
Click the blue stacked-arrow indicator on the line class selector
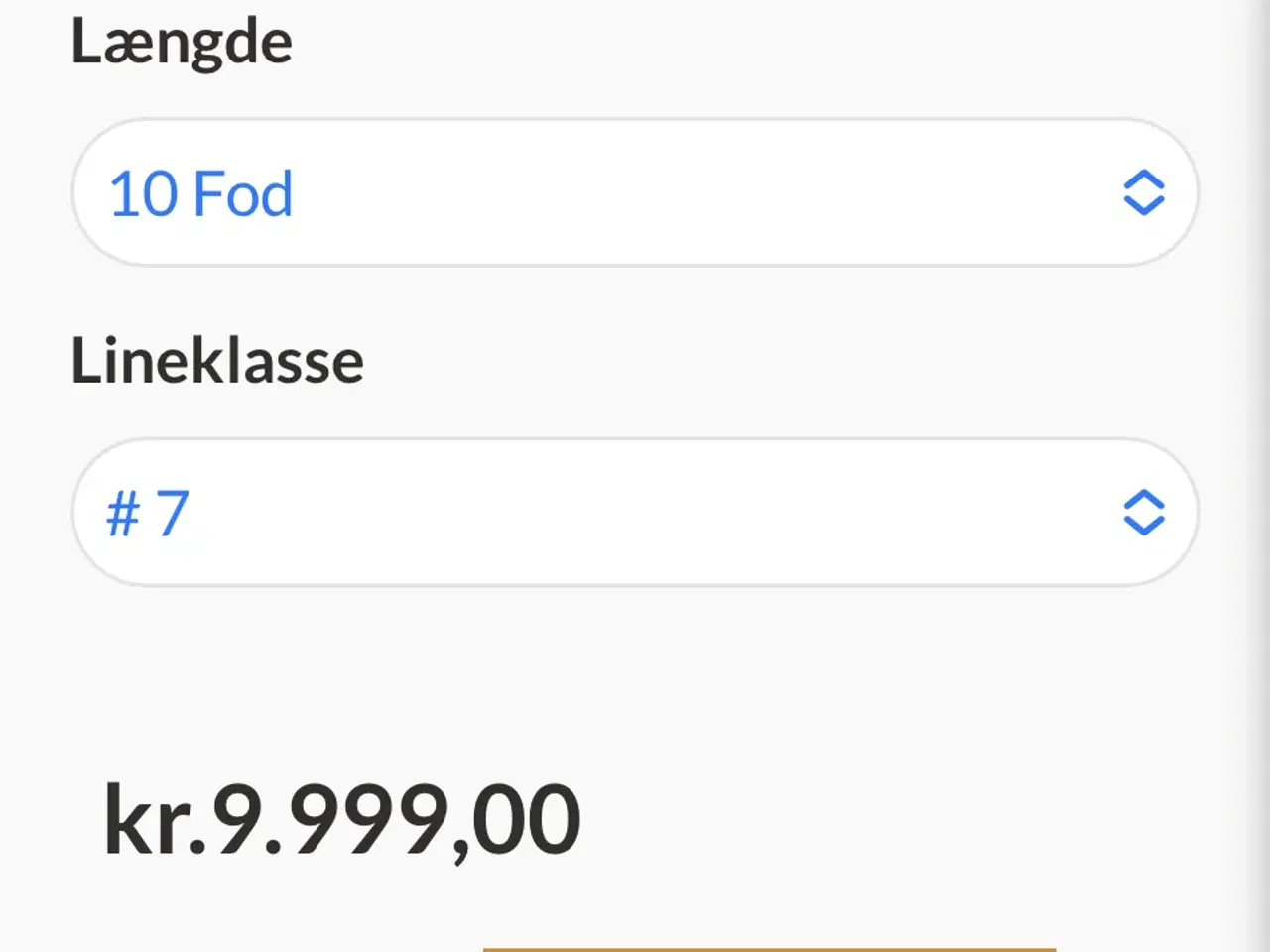[1143, 513]
